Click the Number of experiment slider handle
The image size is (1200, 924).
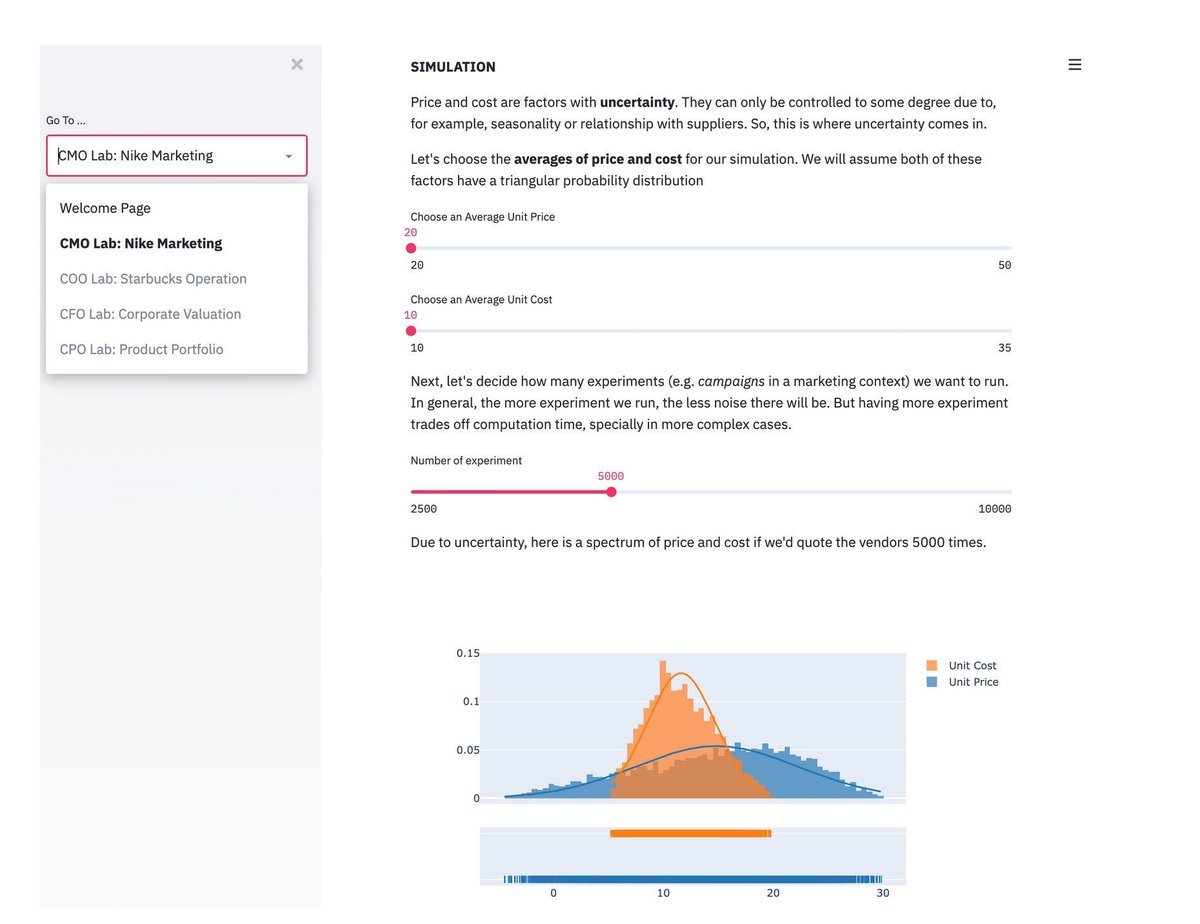coord(611,492)
